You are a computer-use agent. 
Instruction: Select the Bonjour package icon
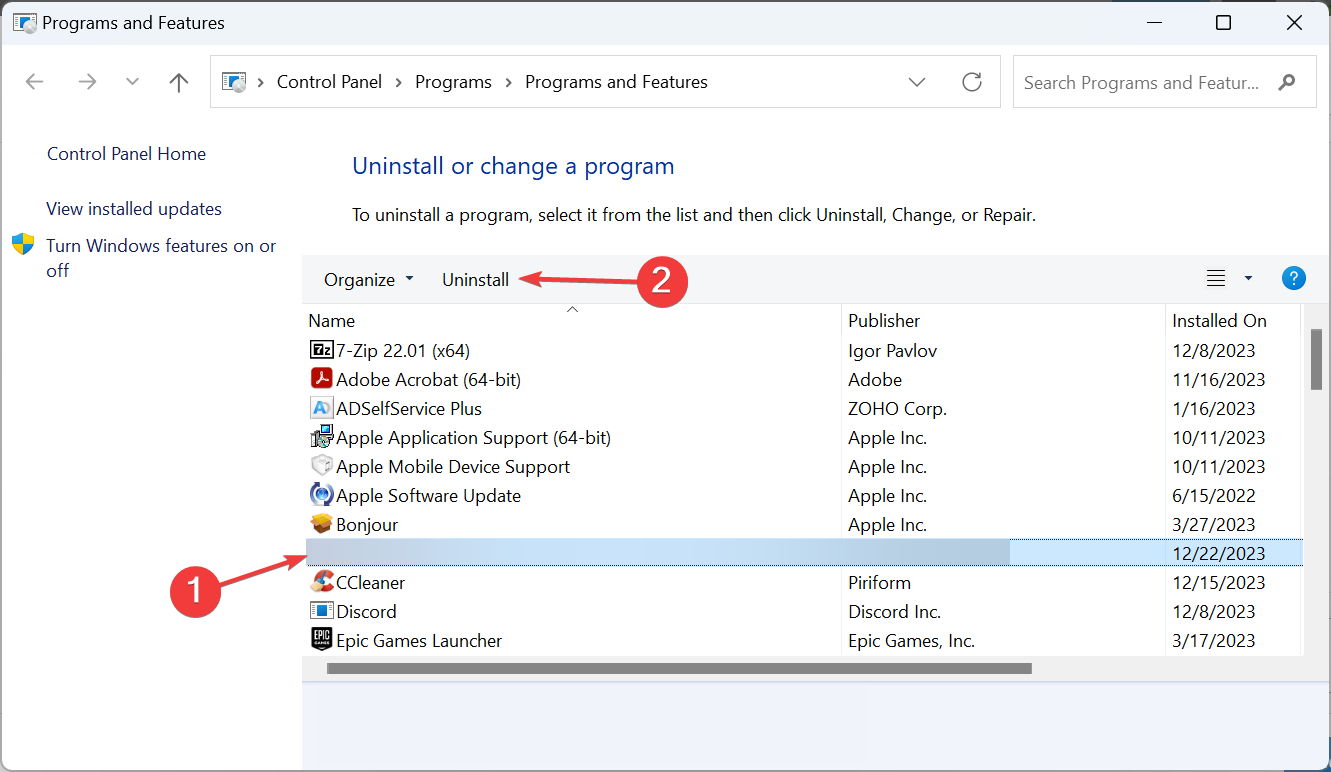(x=321, y=524)
